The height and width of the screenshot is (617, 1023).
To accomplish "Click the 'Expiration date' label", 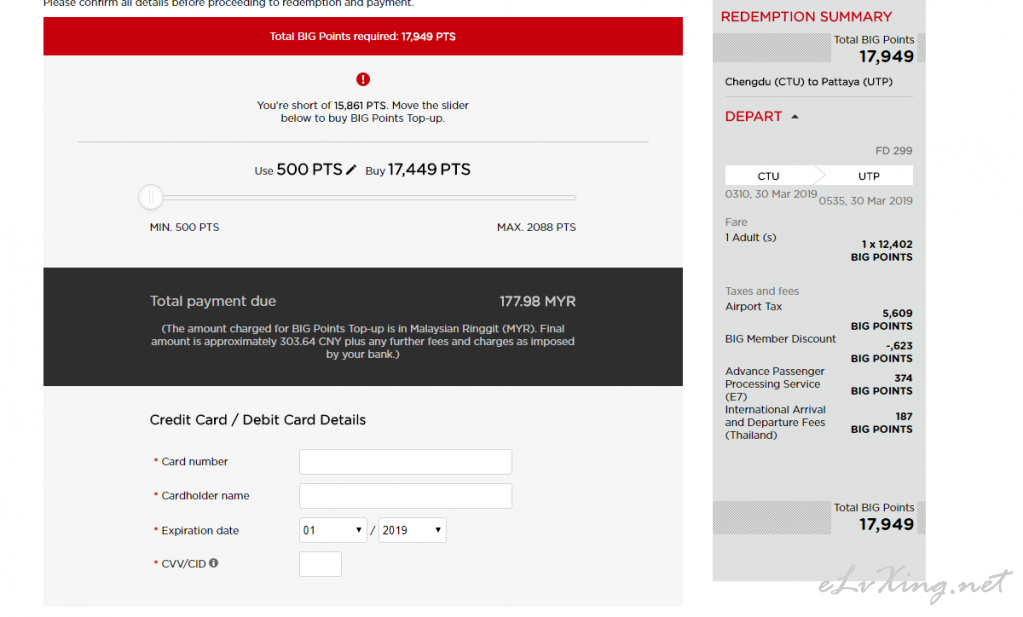I will (x=200, y=530).
